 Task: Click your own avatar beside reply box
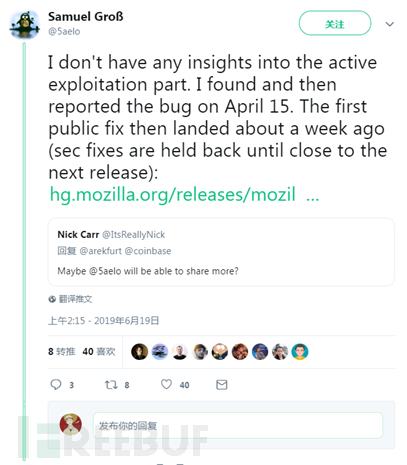(71, 424)
